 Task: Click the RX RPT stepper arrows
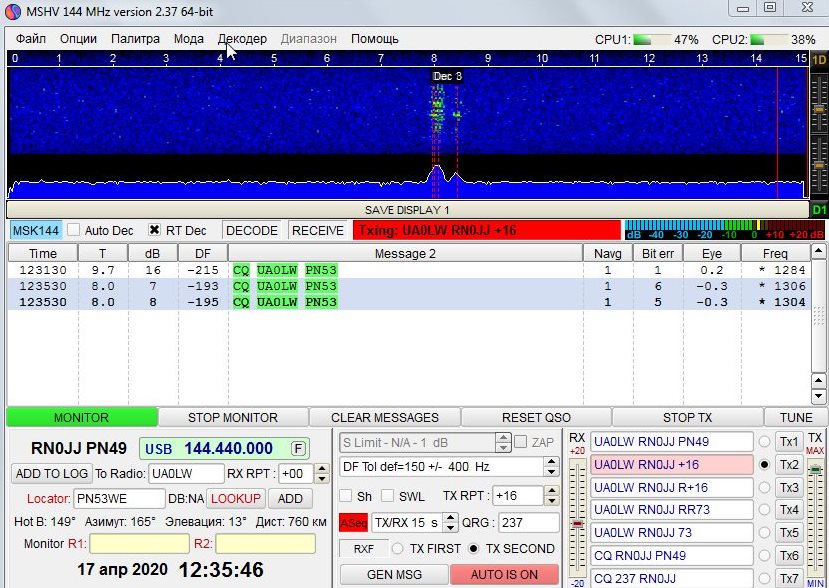click(321, 473)
